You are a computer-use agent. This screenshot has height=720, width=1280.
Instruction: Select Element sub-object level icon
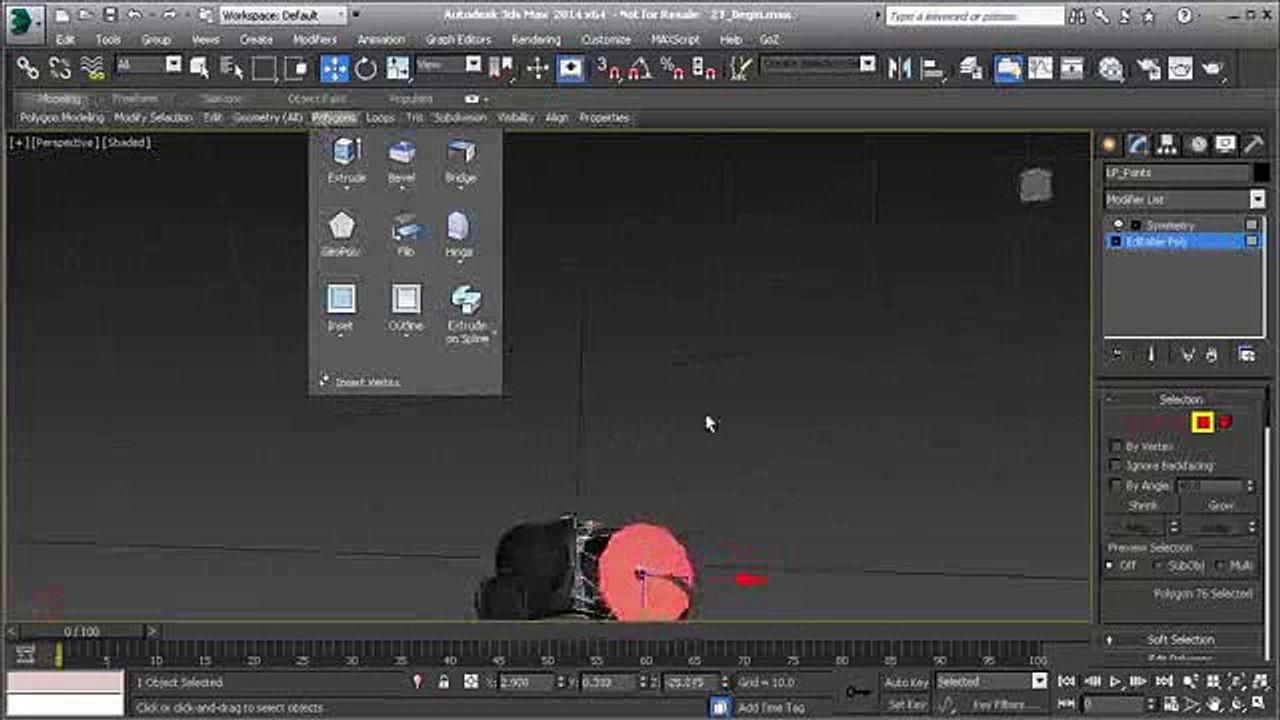tap(1225, 423)
